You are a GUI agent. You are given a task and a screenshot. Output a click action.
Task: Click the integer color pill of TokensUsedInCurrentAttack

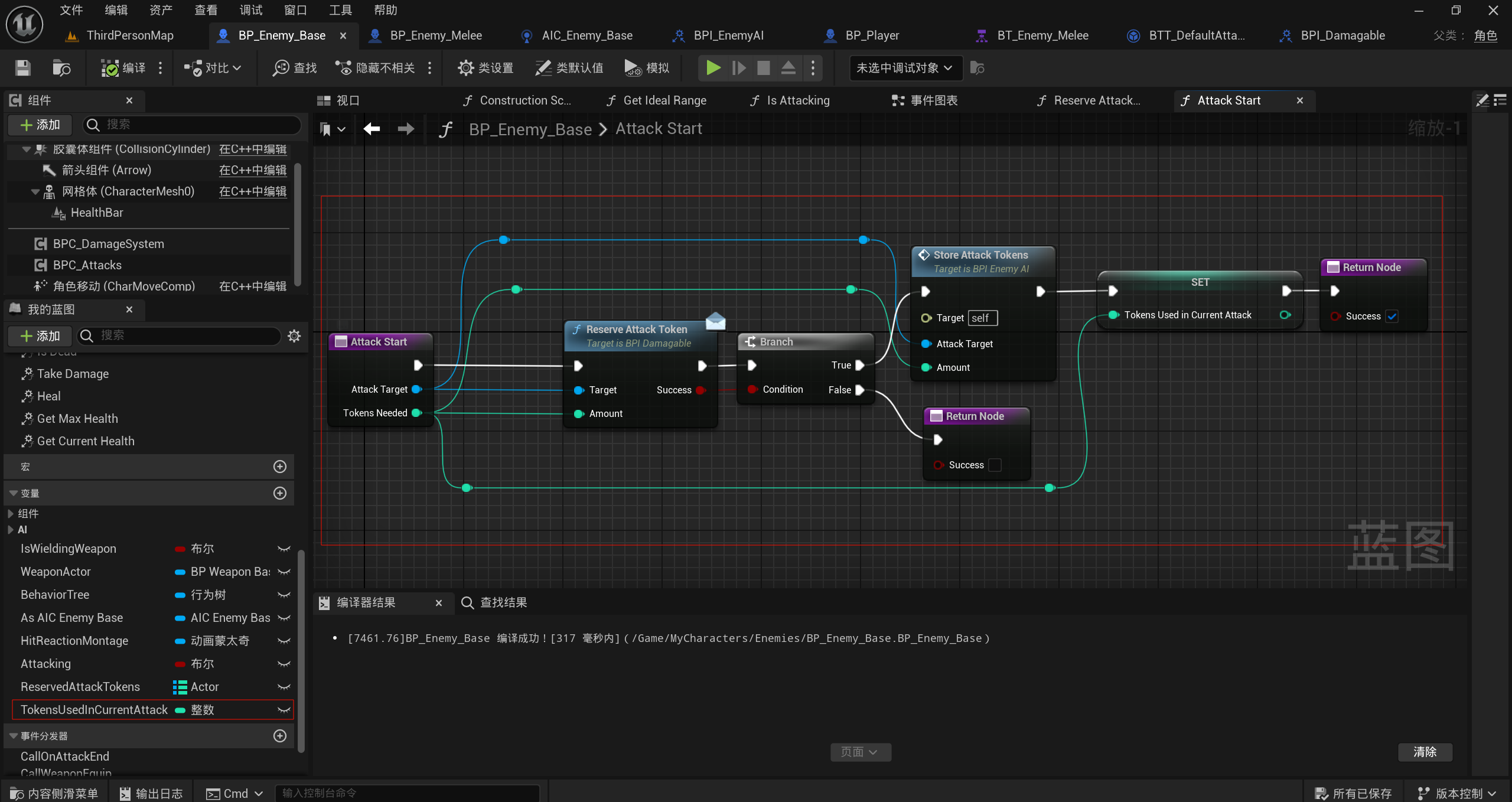pyautogui.click(x=180, y=710)
